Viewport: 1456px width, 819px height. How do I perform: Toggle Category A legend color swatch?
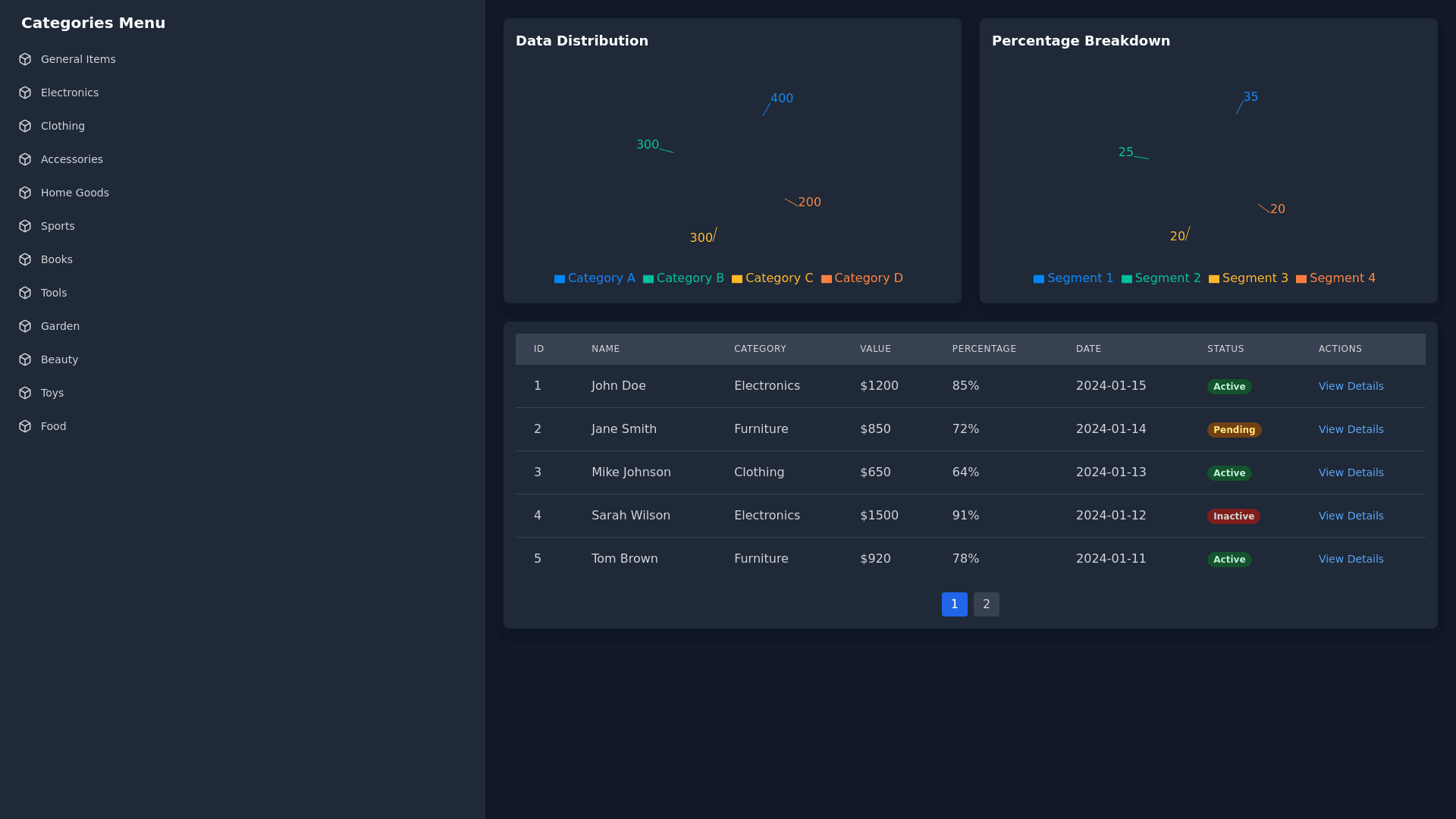(x=560, y=279)
